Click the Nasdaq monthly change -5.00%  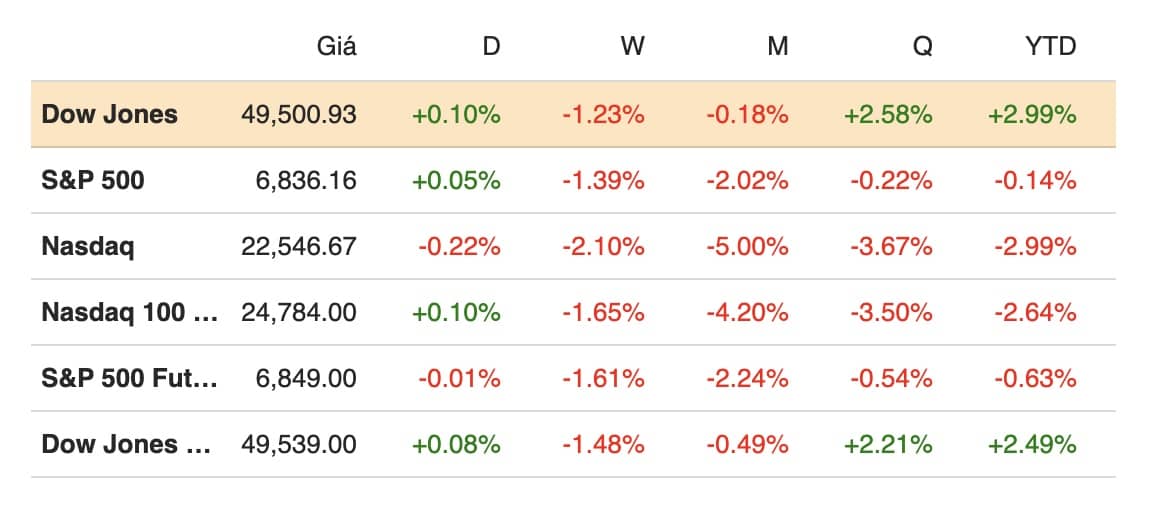coord(747,246)
